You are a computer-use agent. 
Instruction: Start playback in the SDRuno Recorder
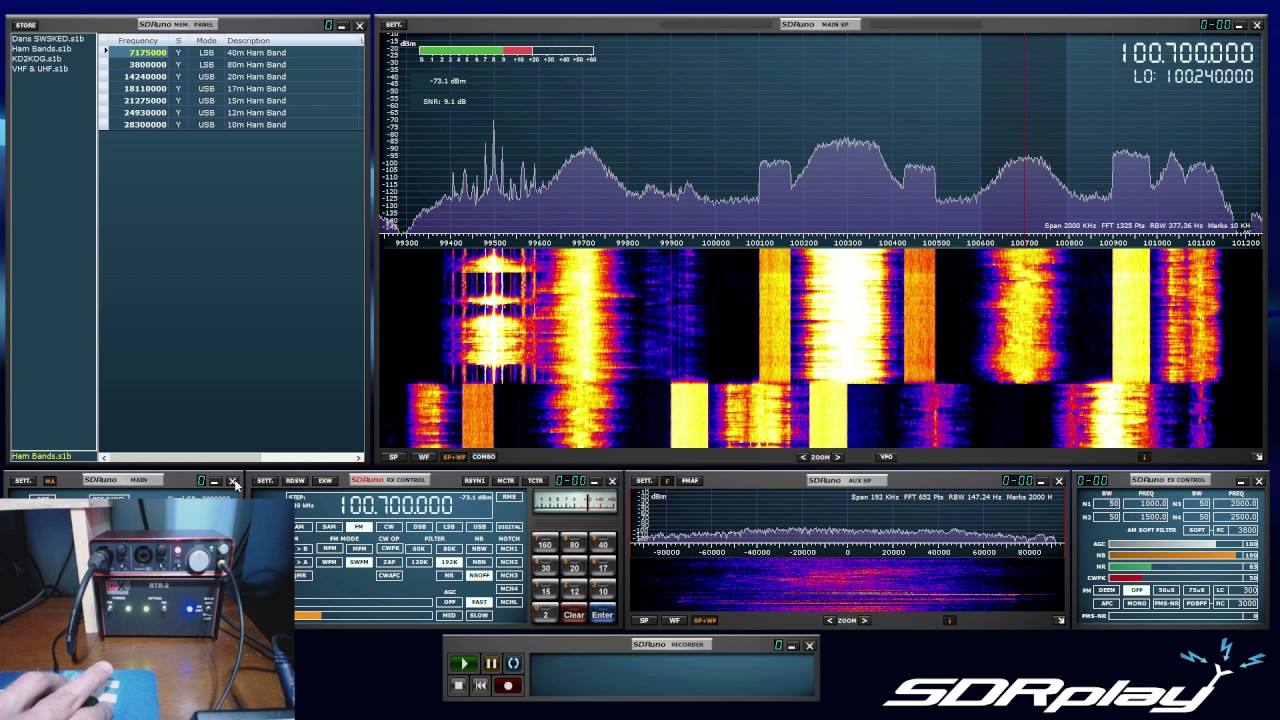(x=464, y=663)
